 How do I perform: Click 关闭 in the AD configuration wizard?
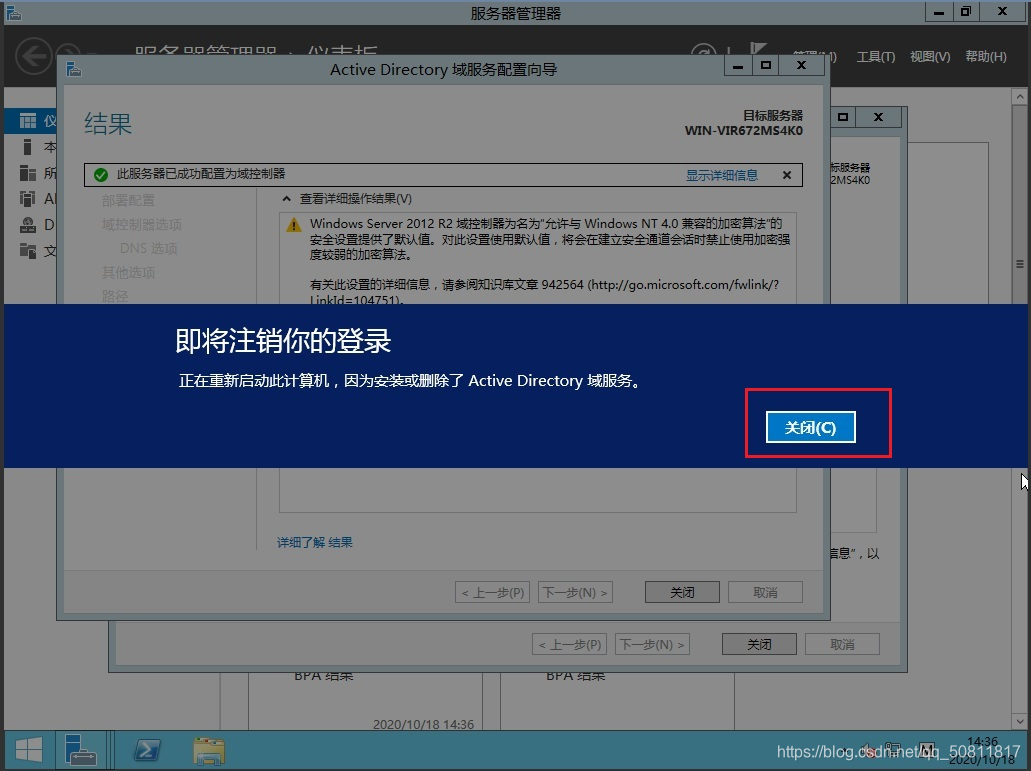point(682,592)
